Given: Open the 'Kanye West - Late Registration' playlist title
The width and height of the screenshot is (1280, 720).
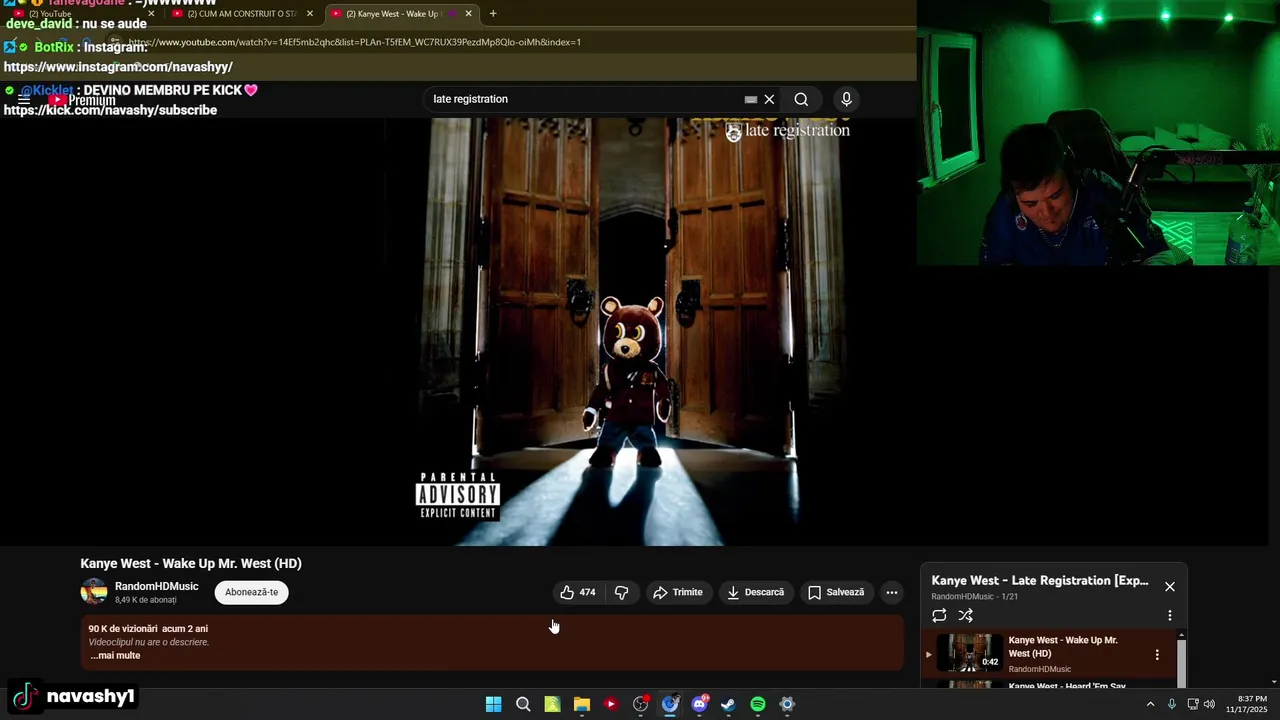Looking at the screenshot, I should [x=1040, y=581].
